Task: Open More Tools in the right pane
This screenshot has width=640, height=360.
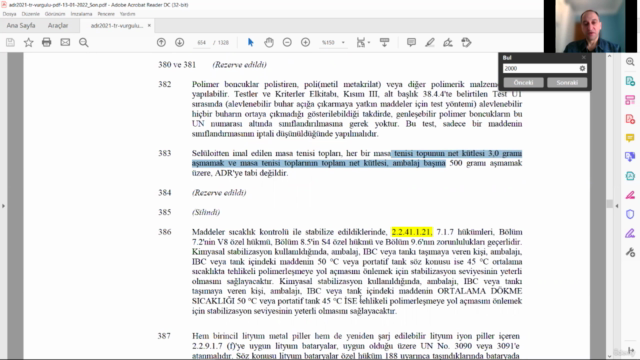Action: click(x=630, y=253)
